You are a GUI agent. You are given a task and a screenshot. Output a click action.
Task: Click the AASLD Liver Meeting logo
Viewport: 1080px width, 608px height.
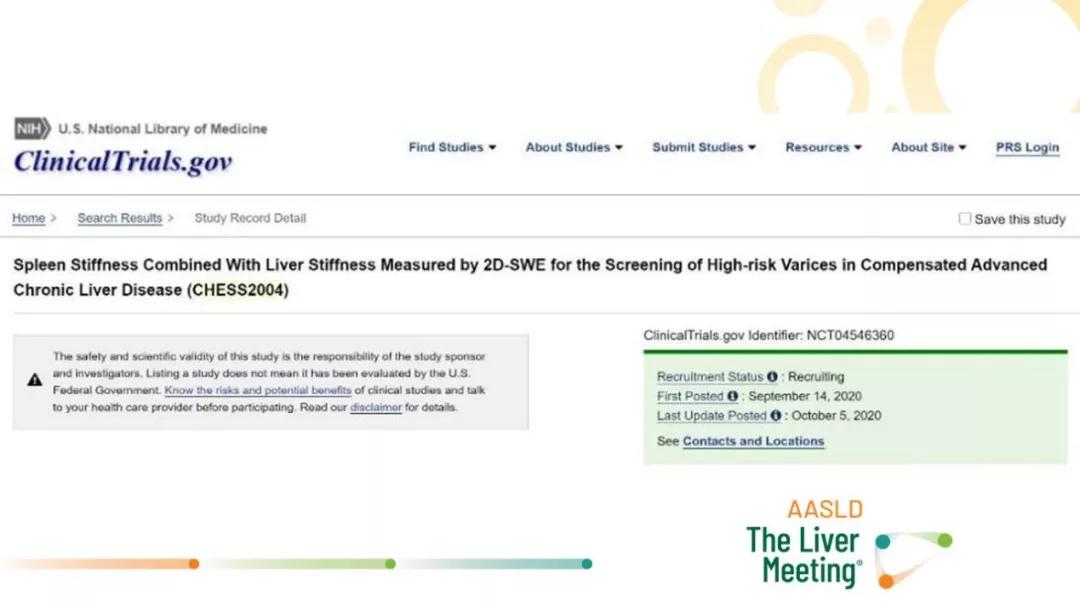(x=848, y=545)
